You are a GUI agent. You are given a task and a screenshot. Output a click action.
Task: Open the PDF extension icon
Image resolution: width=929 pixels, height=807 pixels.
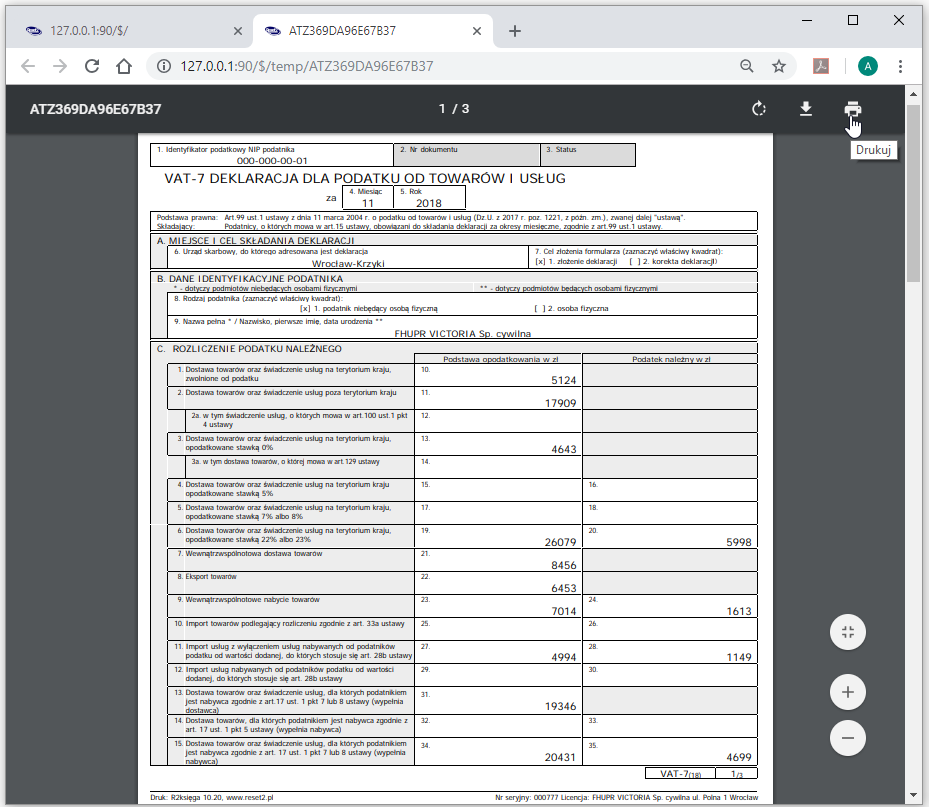[821, 66]
